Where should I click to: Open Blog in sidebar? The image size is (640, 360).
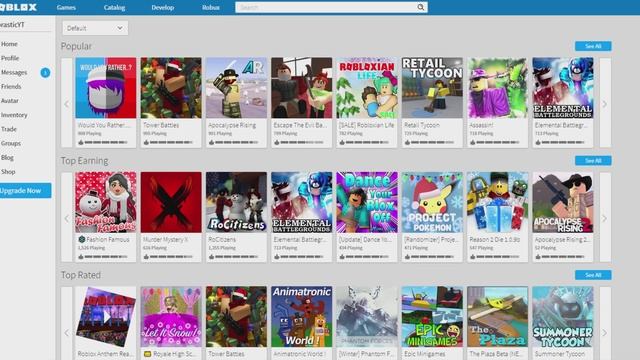pos(7,158)
